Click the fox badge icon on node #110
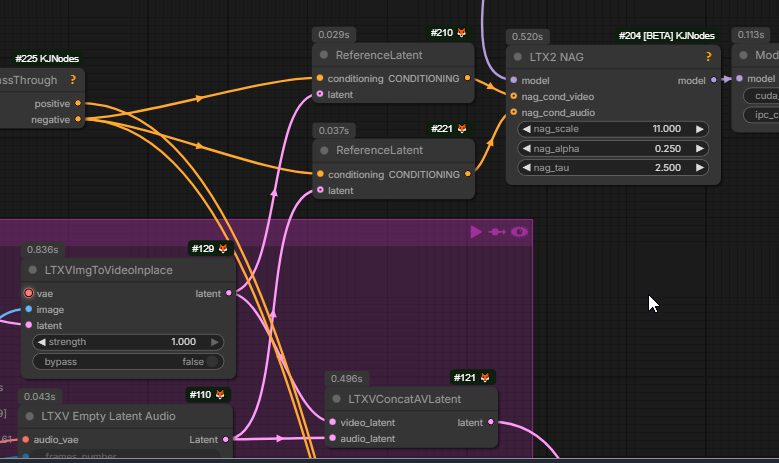 point(220,394)
